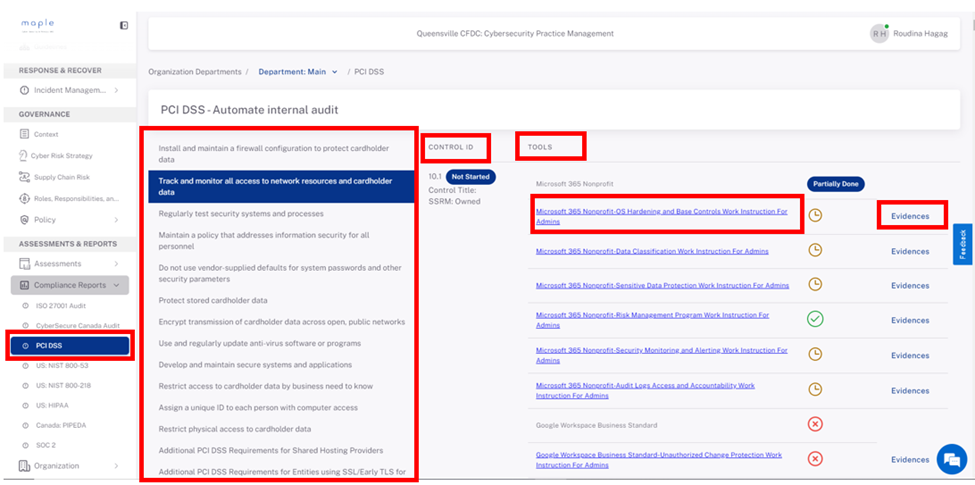Open Evidences for Audit Logs Access row

pos(910,390)
